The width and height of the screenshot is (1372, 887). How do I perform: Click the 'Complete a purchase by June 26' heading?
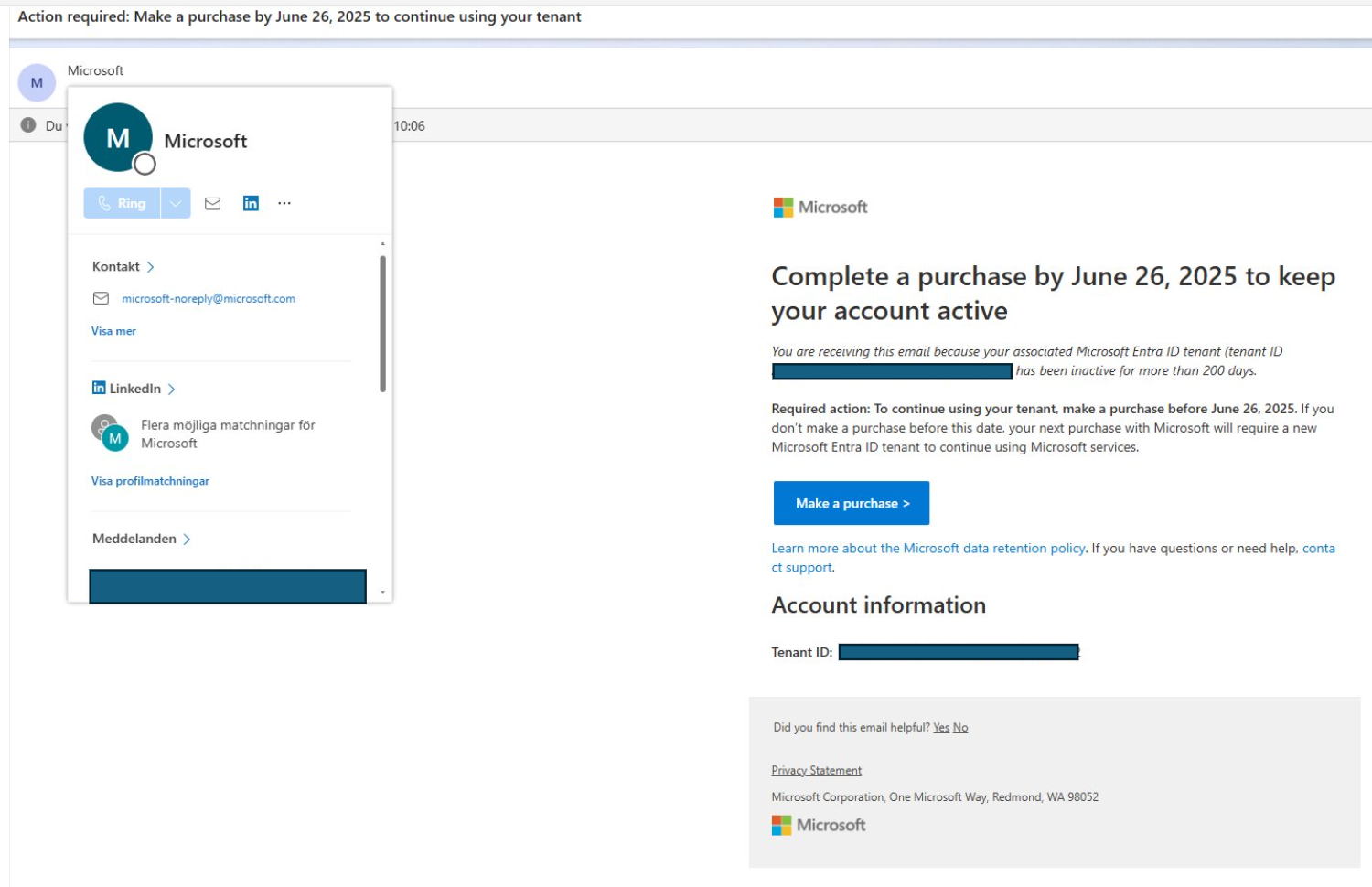pyautogui.click(x=1053, y=294)
